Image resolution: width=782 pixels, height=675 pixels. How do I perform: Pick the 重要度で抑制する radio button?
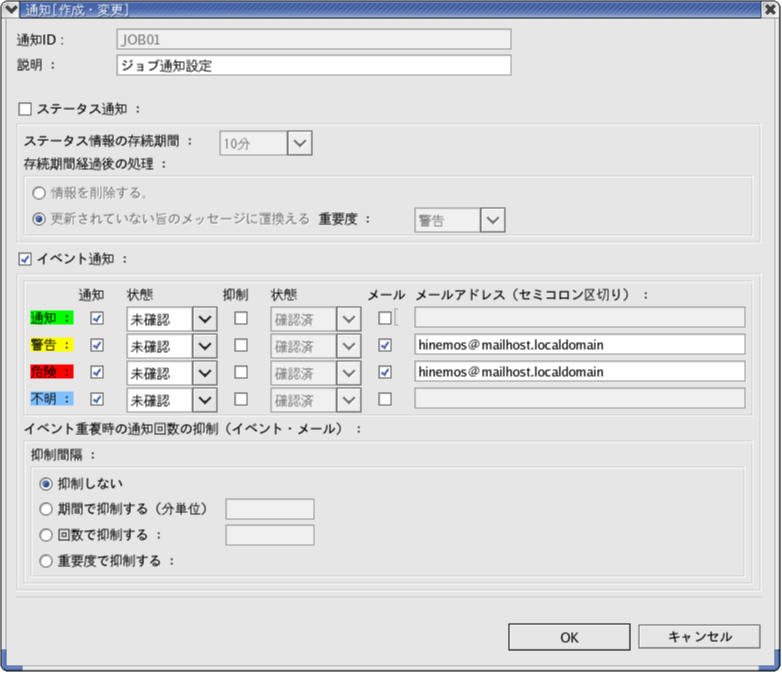tap(46, 561)
